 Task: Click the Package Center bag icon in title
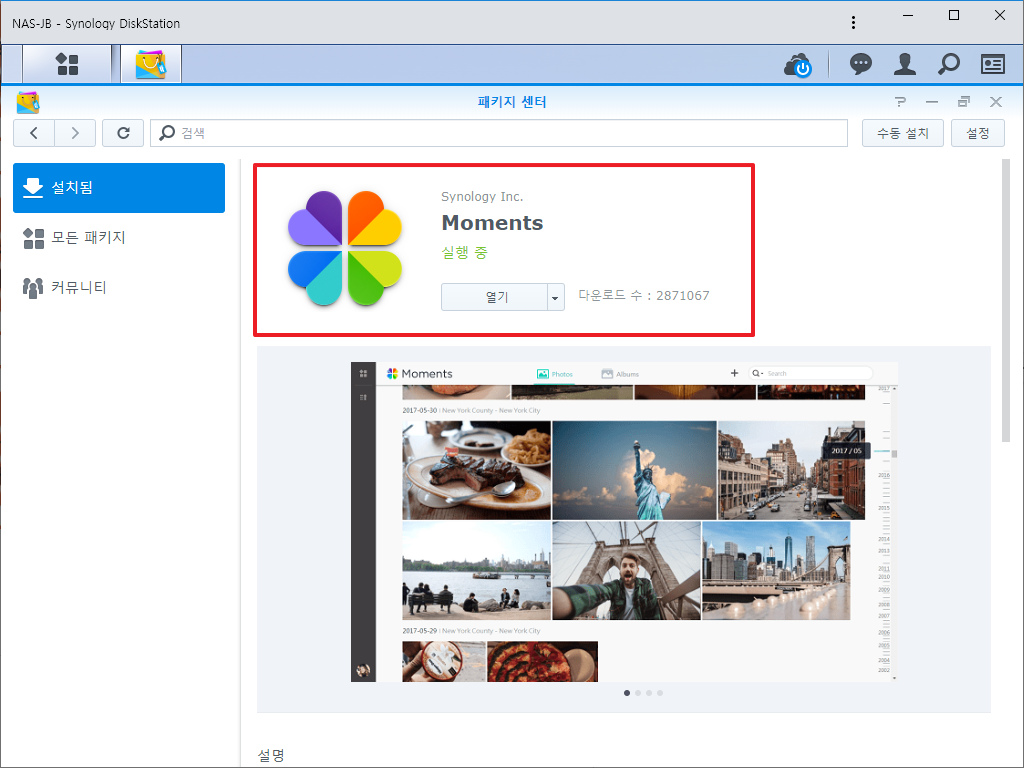point(28,102)
